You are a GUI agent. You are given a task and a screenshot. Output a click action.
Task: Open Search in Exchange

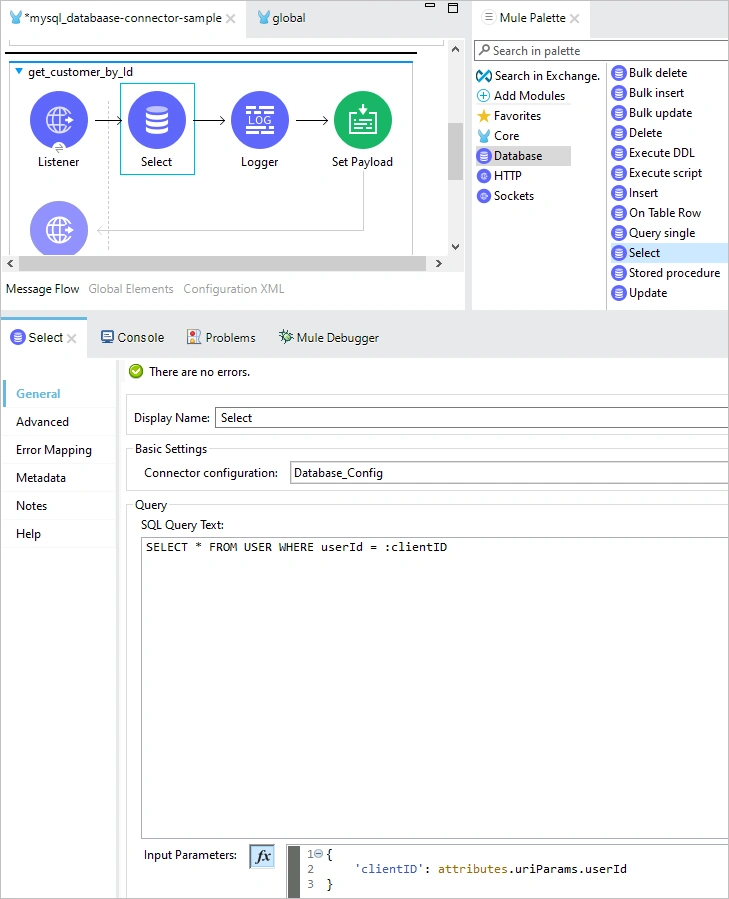tap(538, 76)
